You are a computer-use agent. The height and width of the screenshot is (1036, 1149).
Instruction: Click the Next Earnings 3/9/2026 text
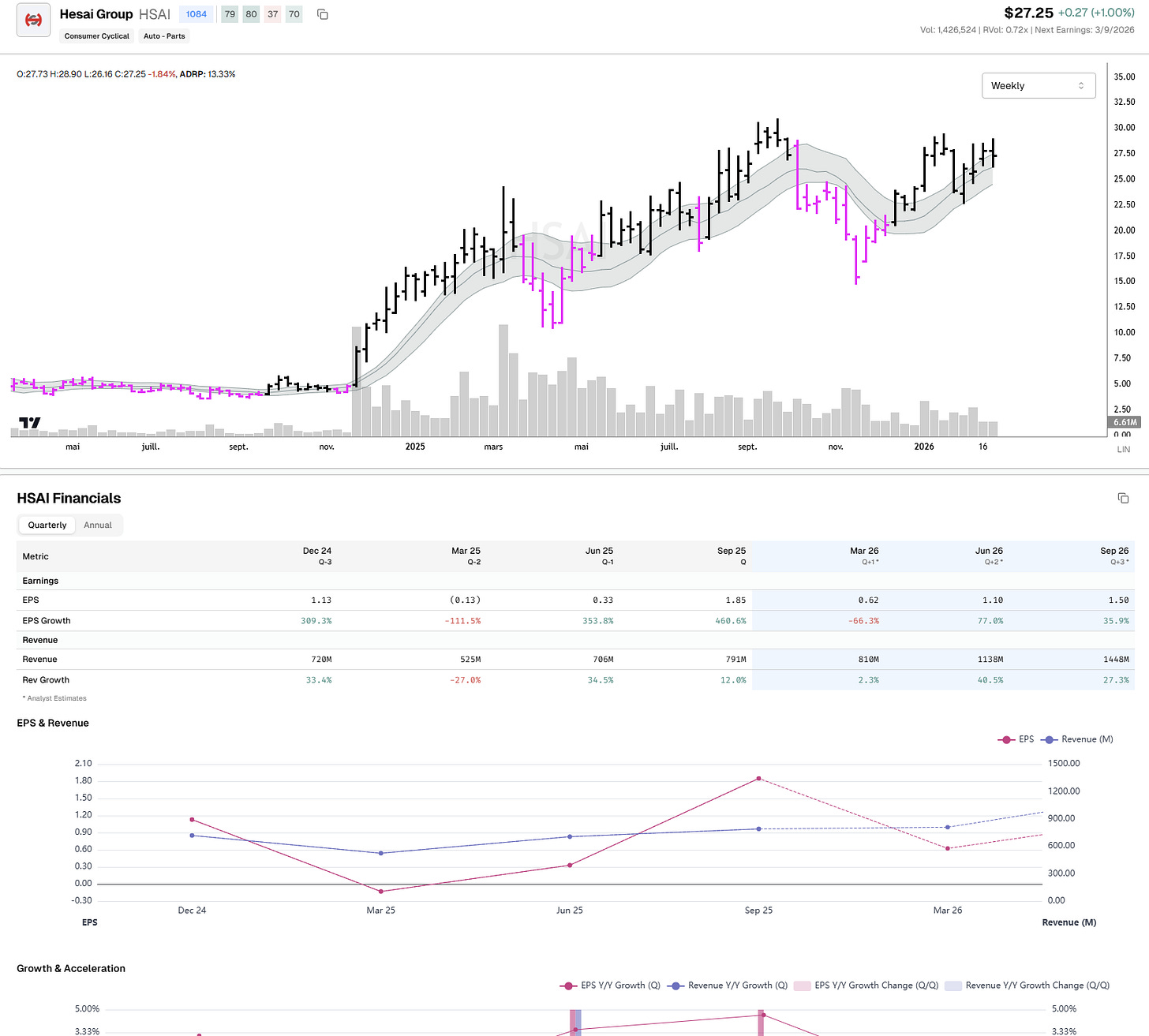[x=1084, y=30]
